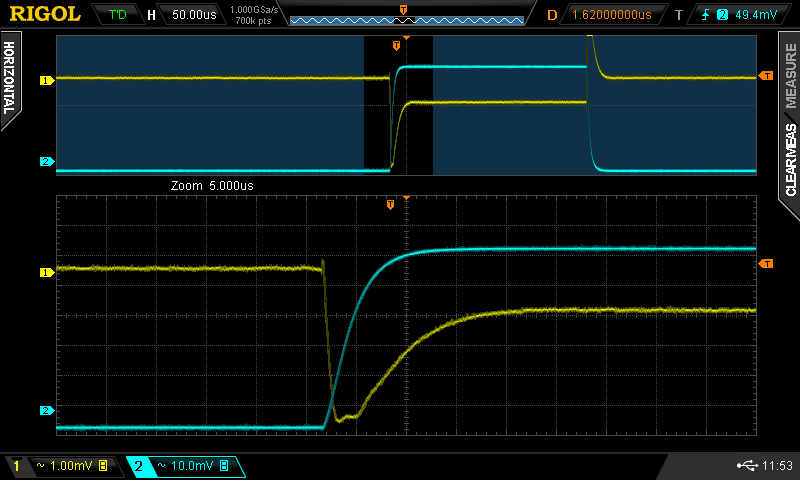This screenshot has width=800, height=480.
Task: Click channel 2 marker in lower zoom window
Action: point(46,411)
